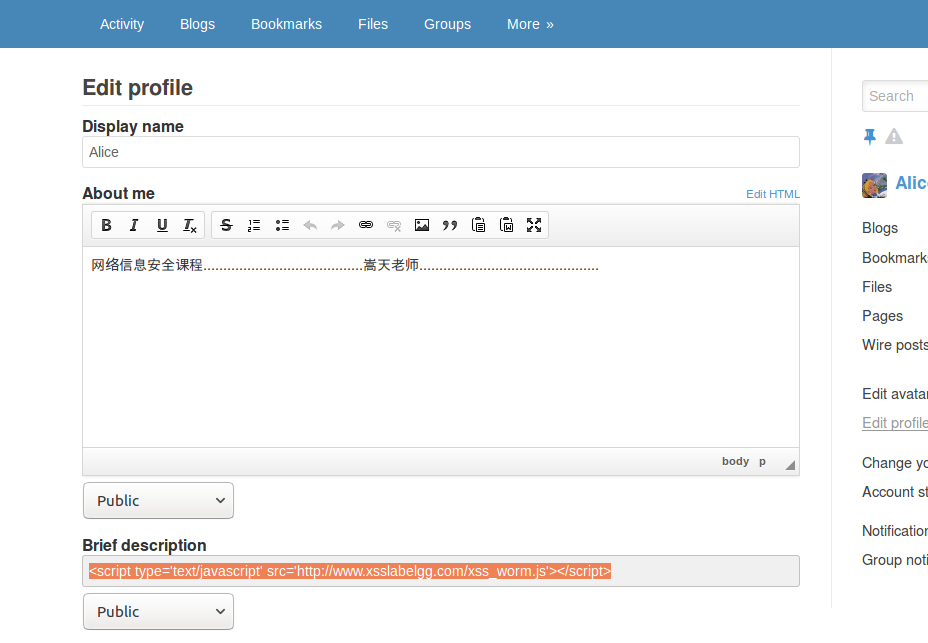
Task: Switch to Edit HTML mode
Action: 772,194
